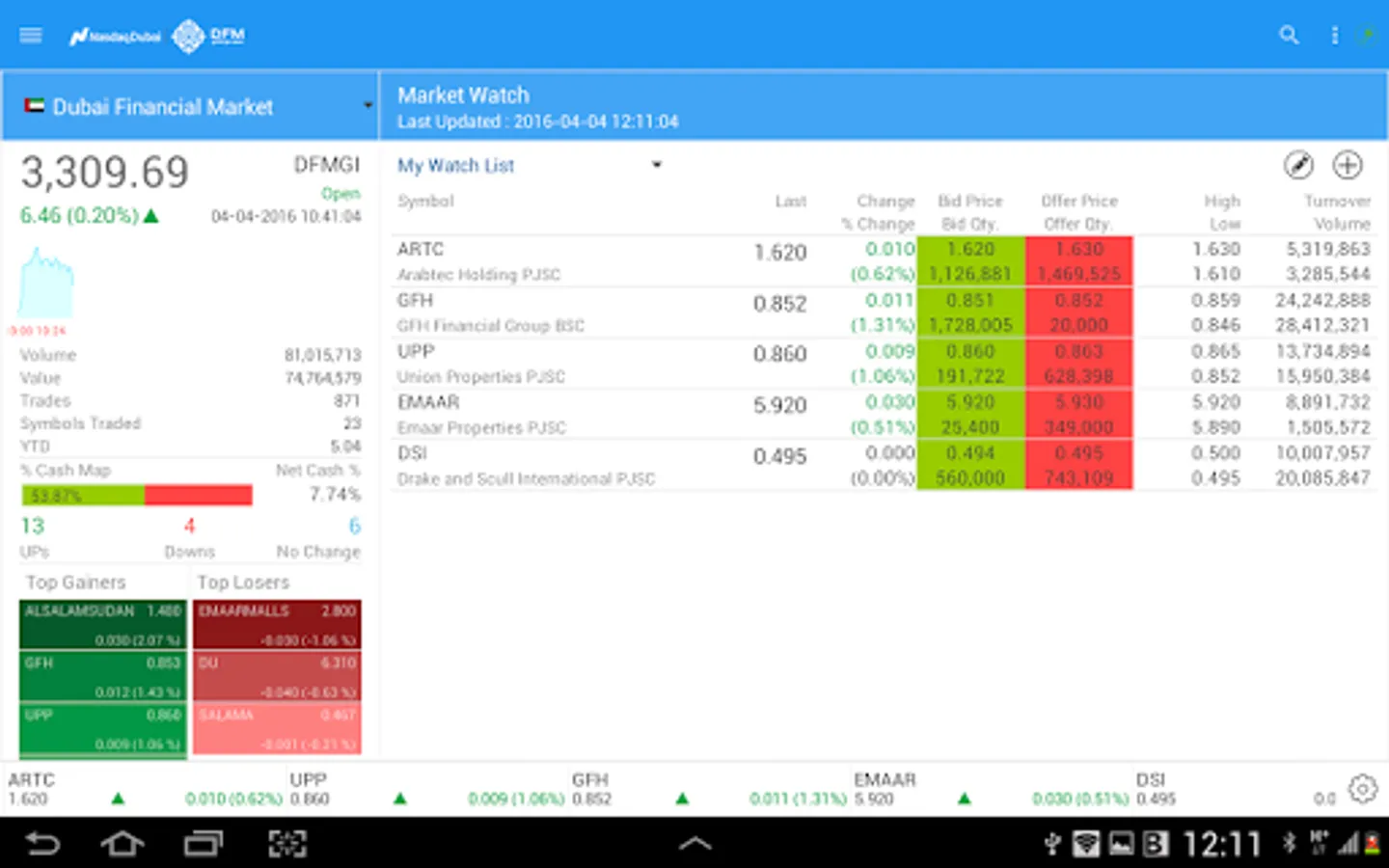
Task: Open ticker settings gear icon
Action: pos(1363,789)
